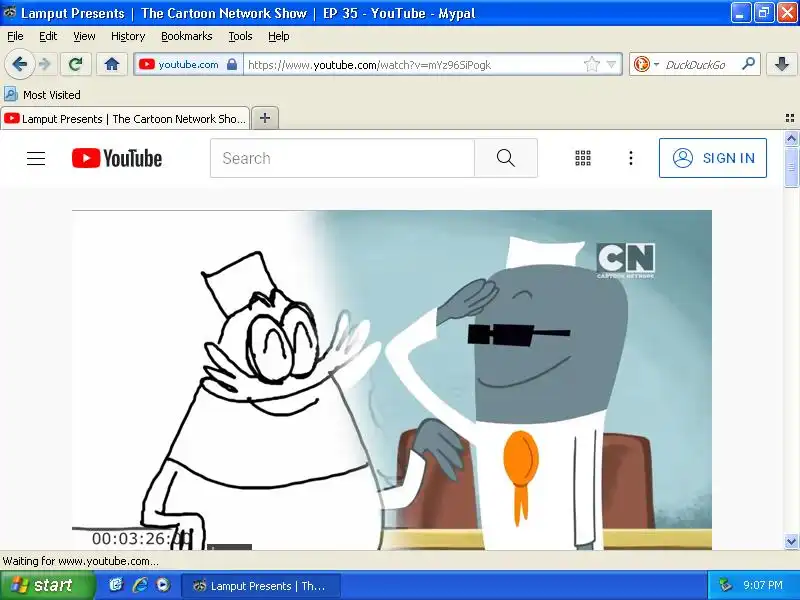The height and width of the screenshot is (600, 800).
Task: Open the DuckDuckGo search engine dropdown
Action: 646,65
